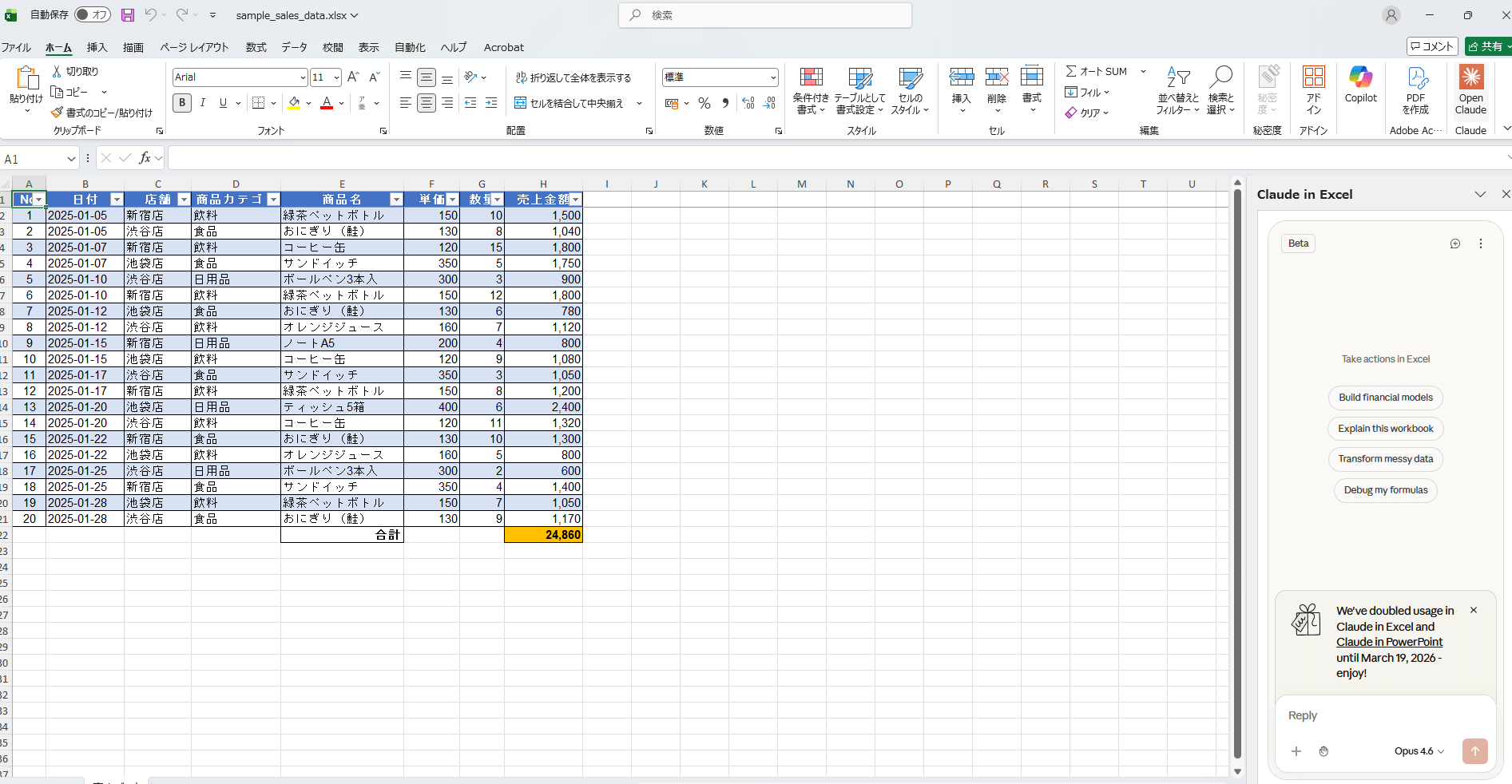The image size is (1512, 784).
Task: Click the Reply input field
Action: point(1384,715)
